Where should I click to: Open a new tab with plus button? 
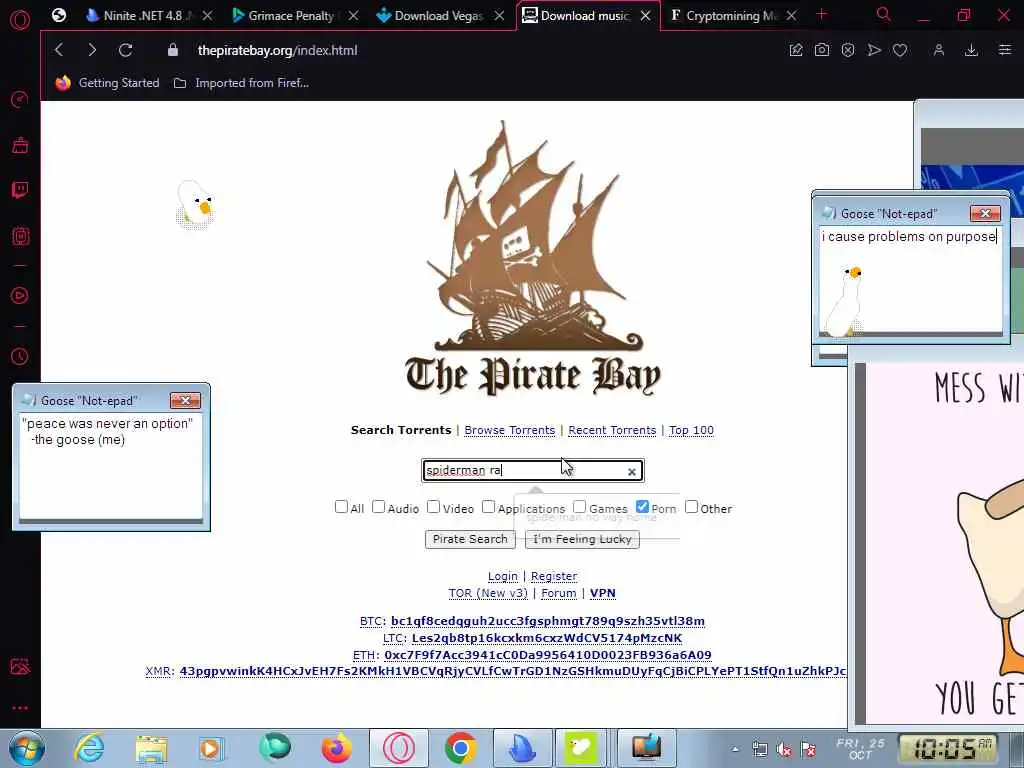coord(822,14)
